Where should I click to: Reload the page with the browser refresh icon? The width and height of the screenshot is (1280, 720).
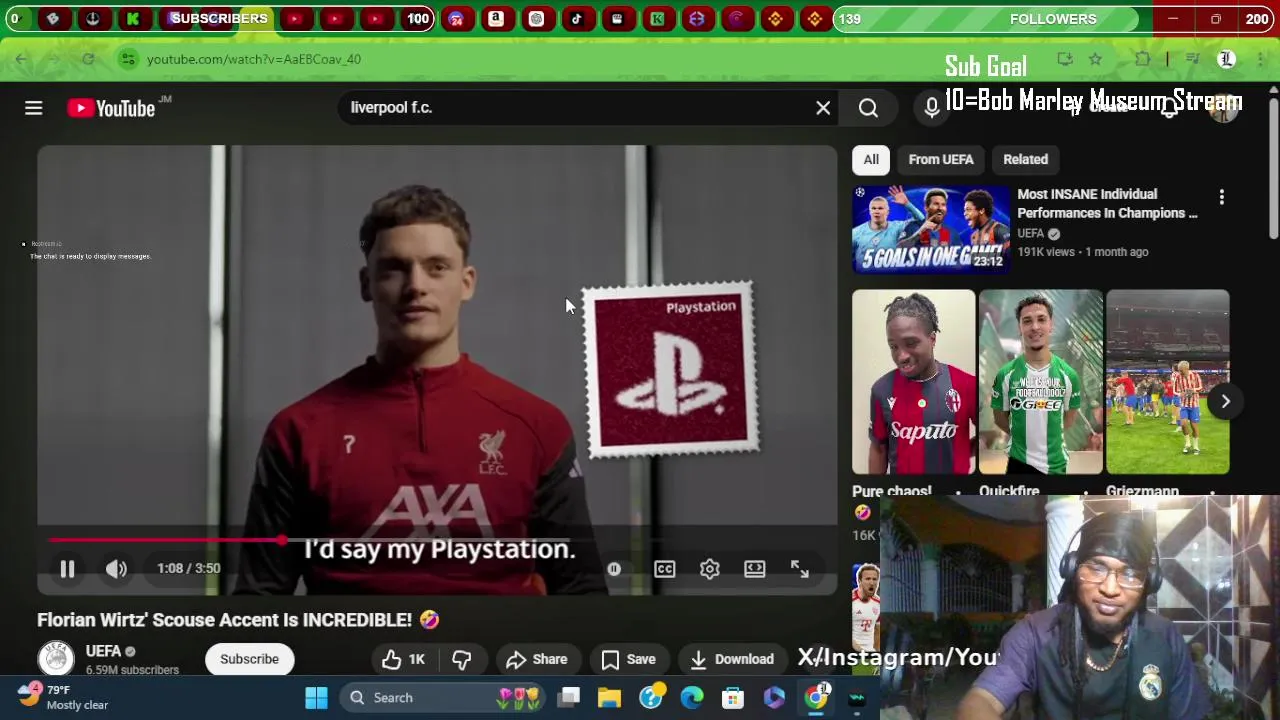[88, 59]
